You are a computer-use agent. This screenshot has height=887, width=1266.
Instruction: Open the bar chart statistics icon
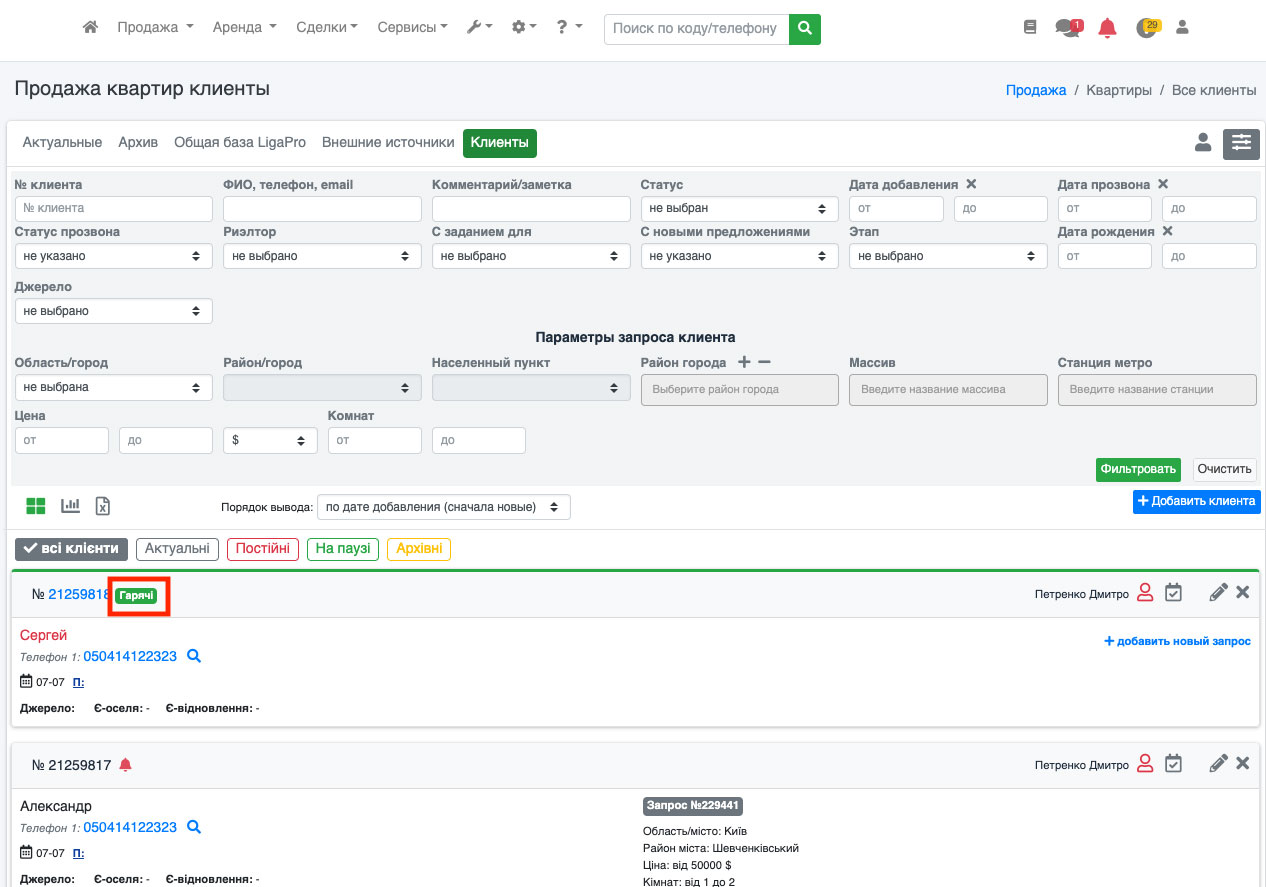coord(70,506)
